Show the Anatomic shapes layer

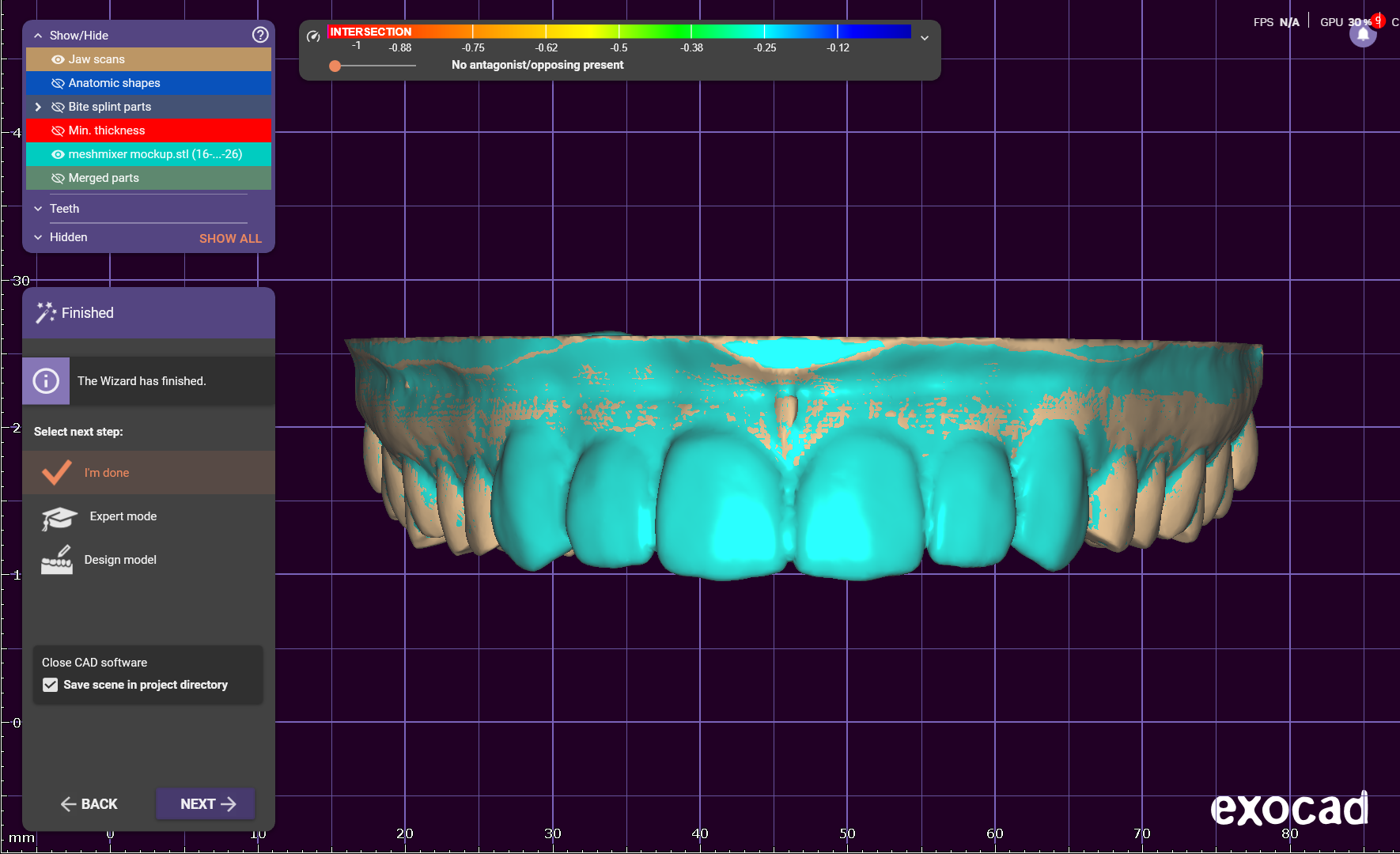[x=58, y=83]
